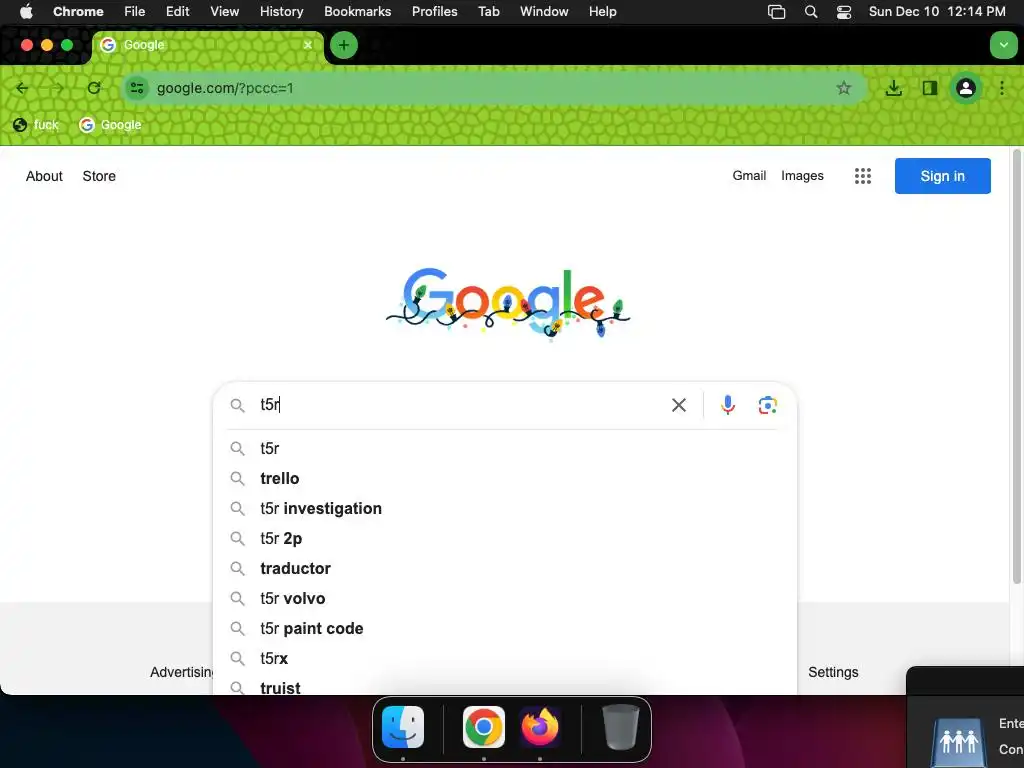Select the 't5r paint code' suggestion

505,628
